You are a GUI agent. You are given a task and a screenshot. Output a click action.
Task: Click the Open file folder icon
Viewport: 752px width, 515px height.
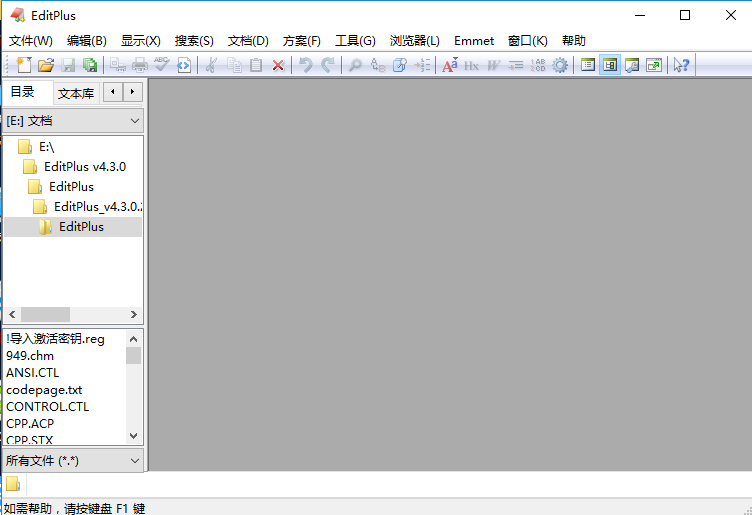[x=45, y=65]
